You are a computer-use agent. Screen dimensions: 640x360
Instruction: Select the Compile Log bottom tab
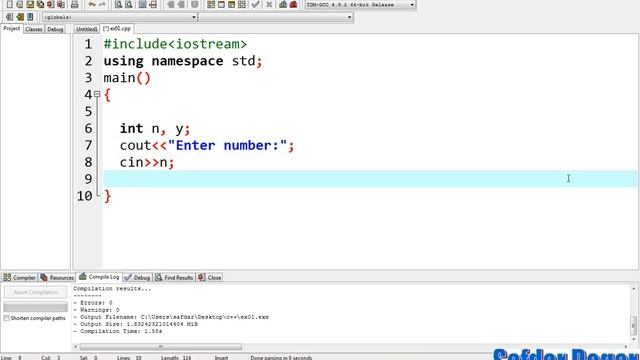pyautogui.click(x=99, y=277)
